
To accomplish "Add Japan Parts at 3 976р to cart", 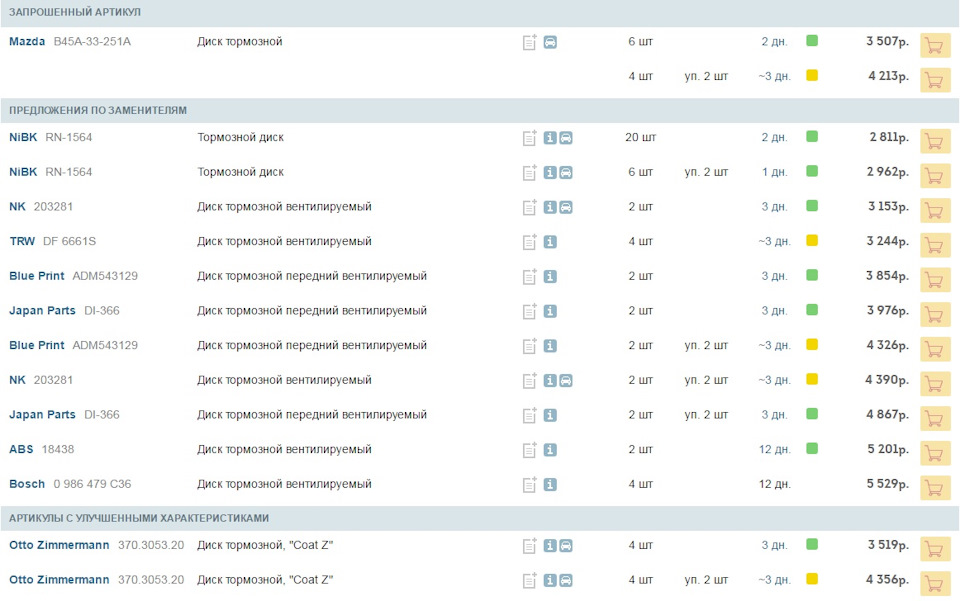I will click(x=935, y=315).
